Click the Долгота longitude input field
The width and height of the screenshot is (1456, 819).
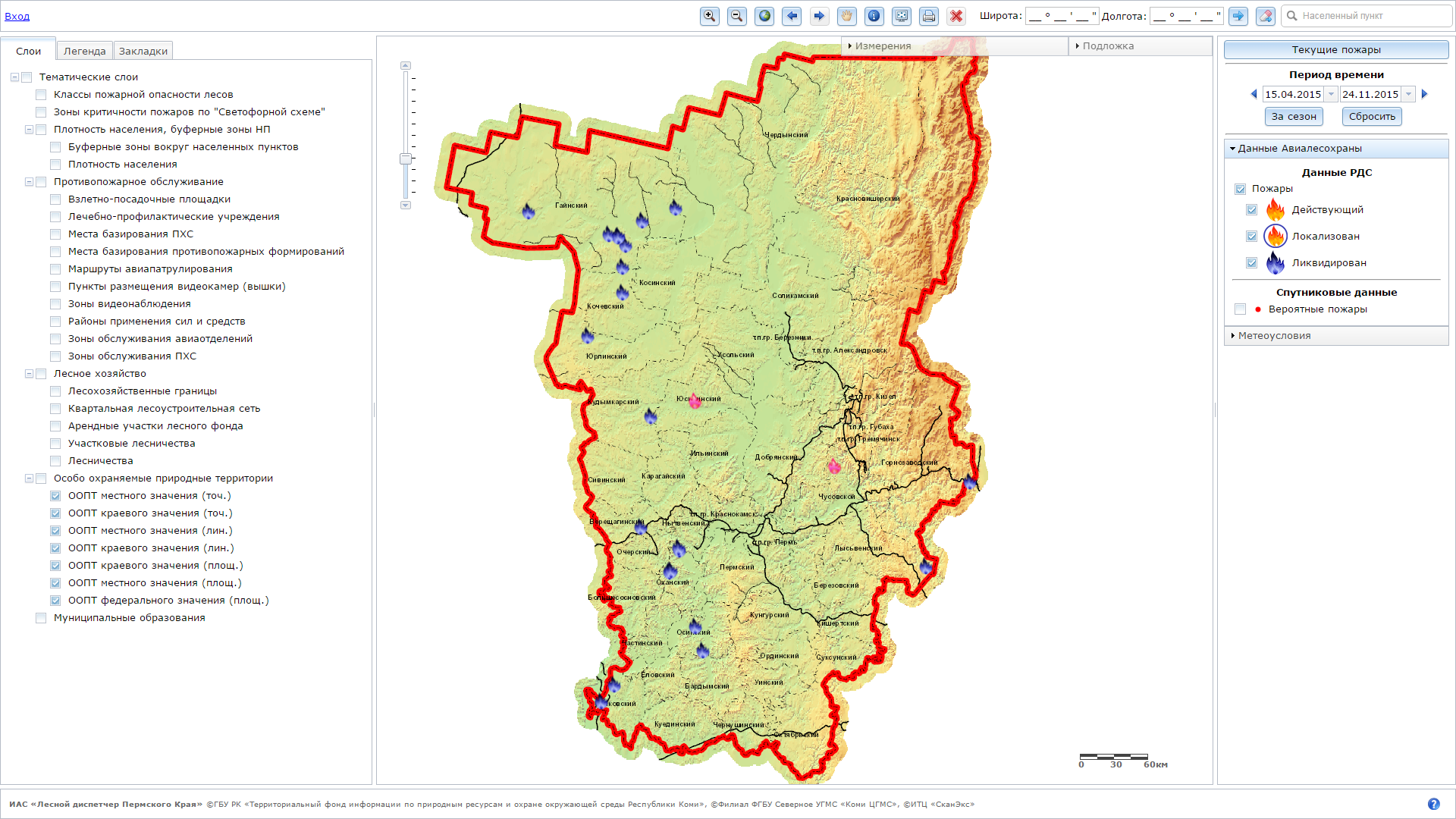1186,16
